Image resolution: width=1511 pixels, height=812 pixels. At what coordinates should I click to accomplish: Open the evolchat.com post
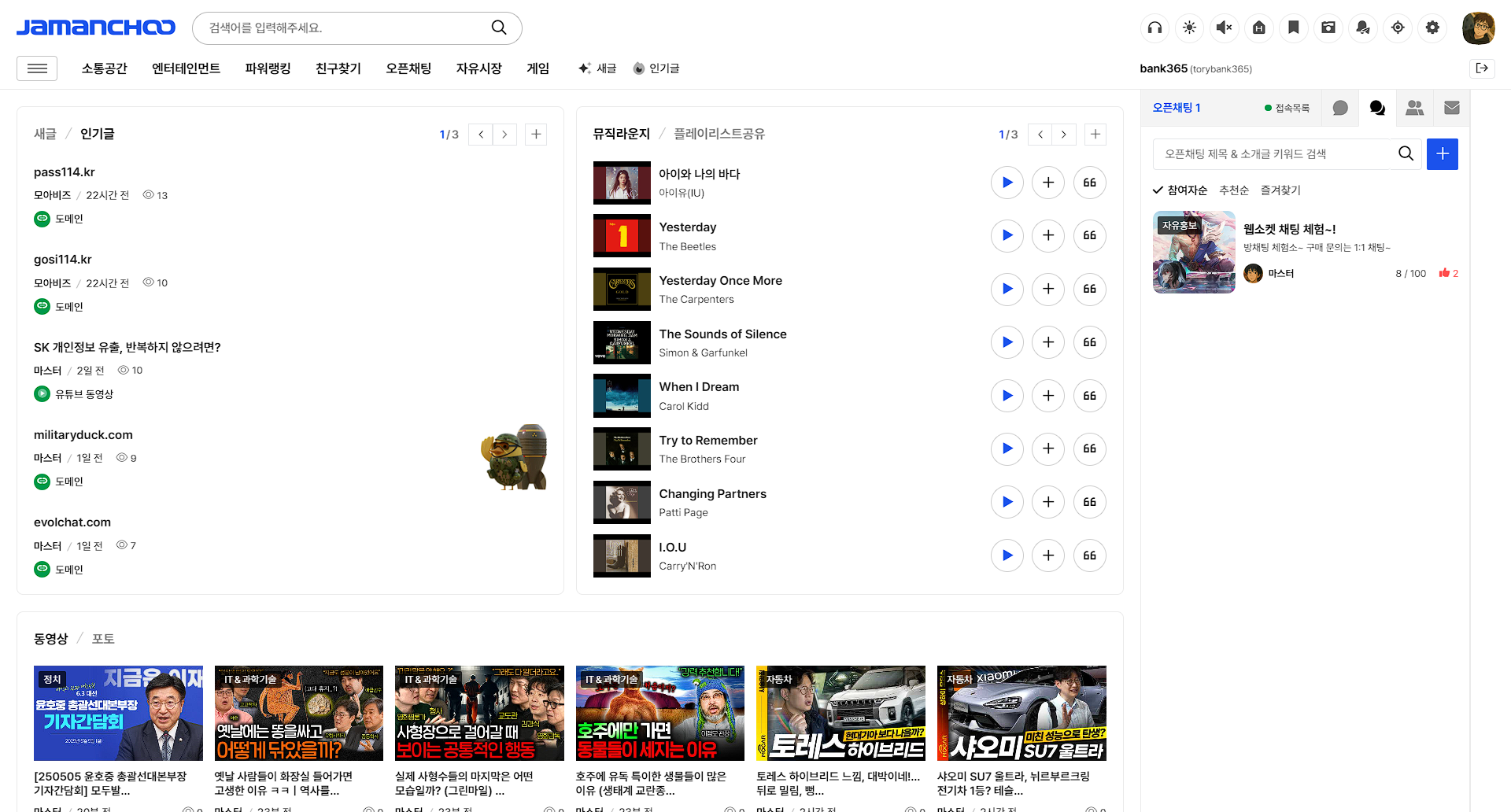[72, 522]
